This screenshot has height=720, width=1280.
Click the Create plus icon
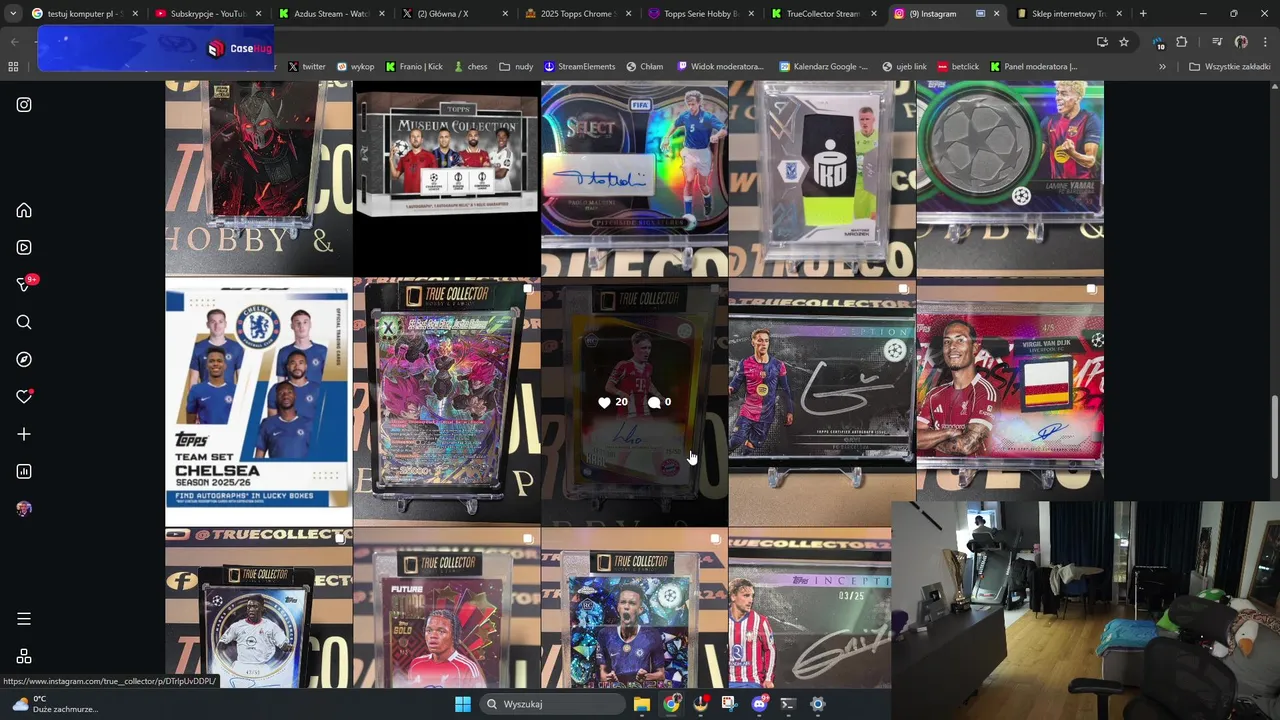(x=24, y=434)
